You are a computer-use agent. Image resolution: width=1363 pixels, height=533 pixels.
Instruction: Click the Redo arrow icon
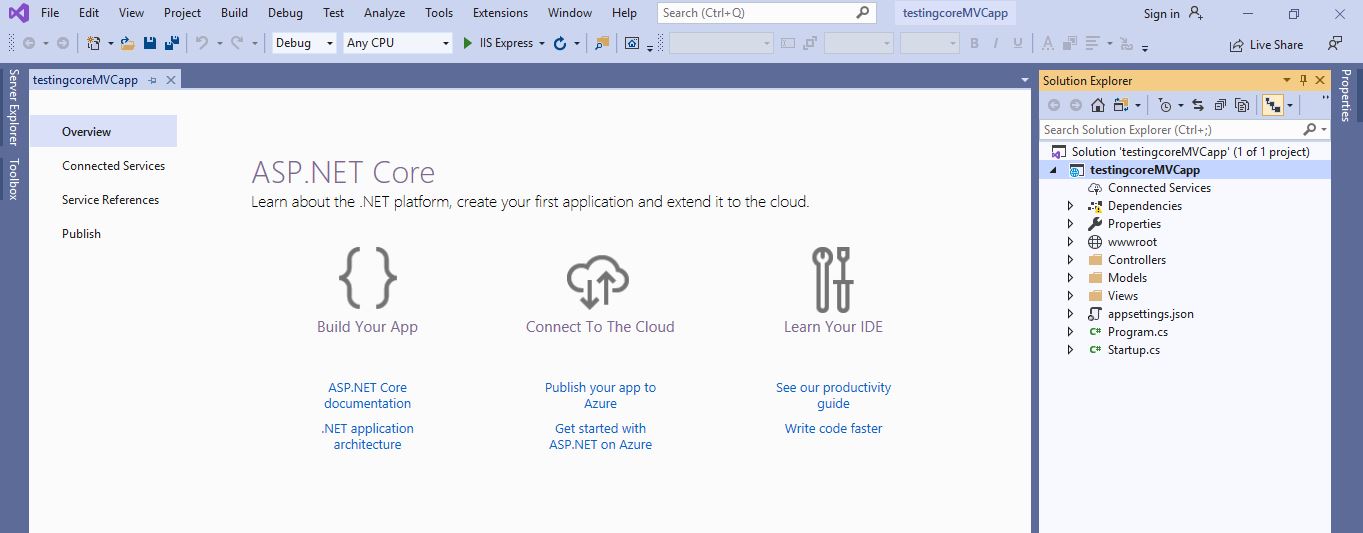(237, 43)
